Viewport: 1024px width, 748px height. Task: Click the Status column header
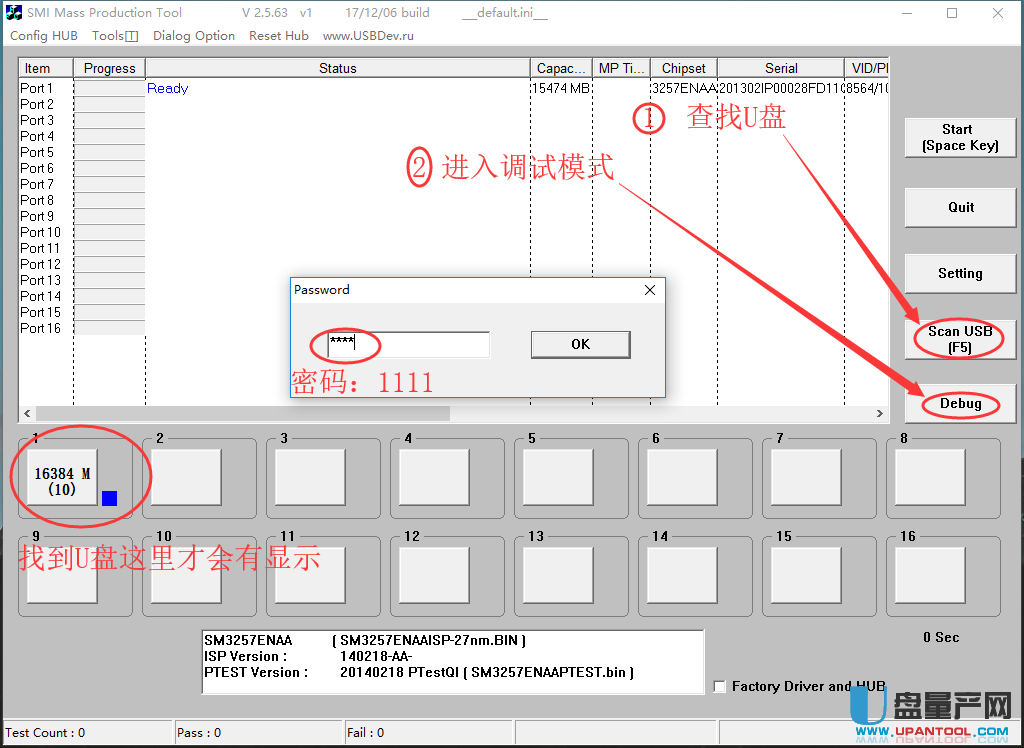[x=337, y=68]
